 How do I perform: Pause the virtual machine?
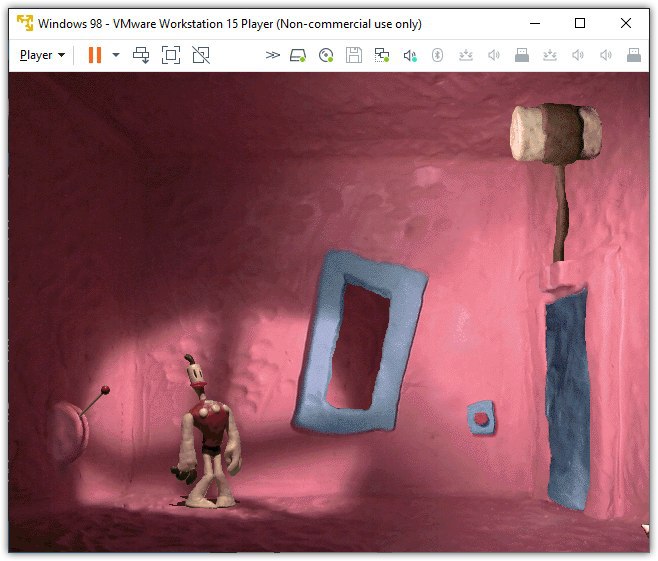click(x=95, y=55)
